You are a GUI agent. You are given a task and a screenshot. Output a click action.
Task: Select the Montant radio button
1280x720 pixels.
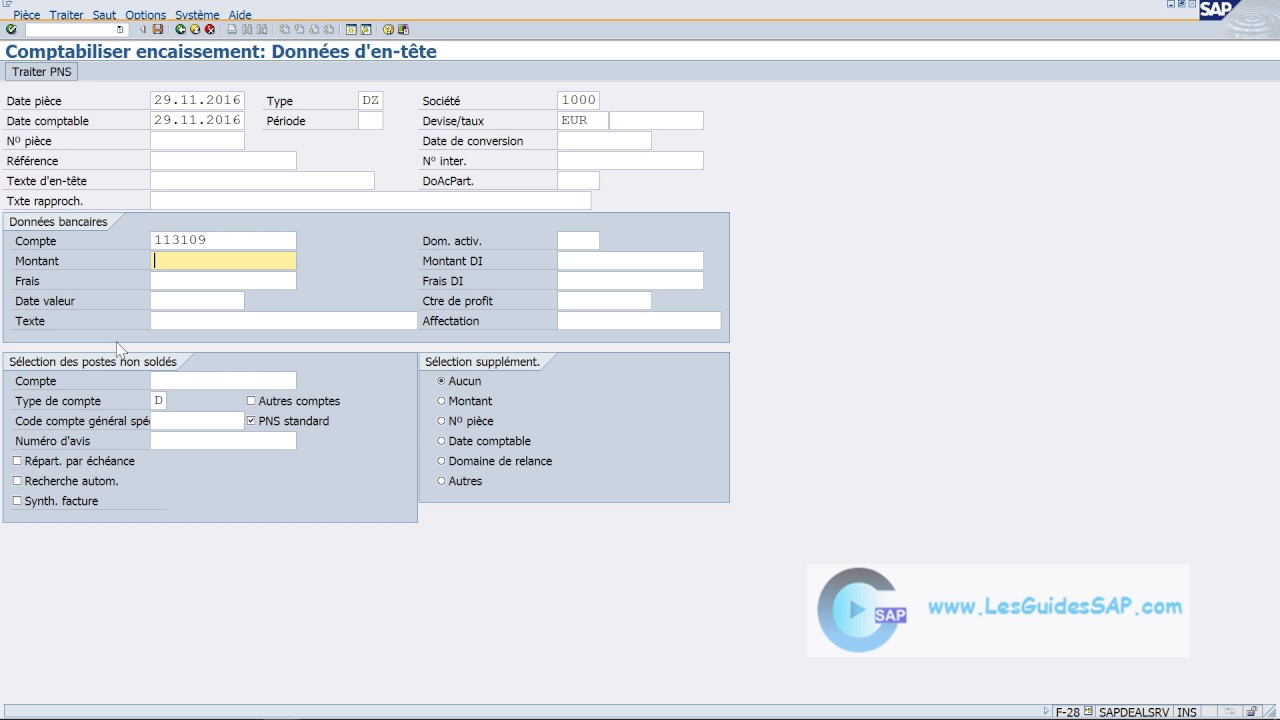click(441, 401)
